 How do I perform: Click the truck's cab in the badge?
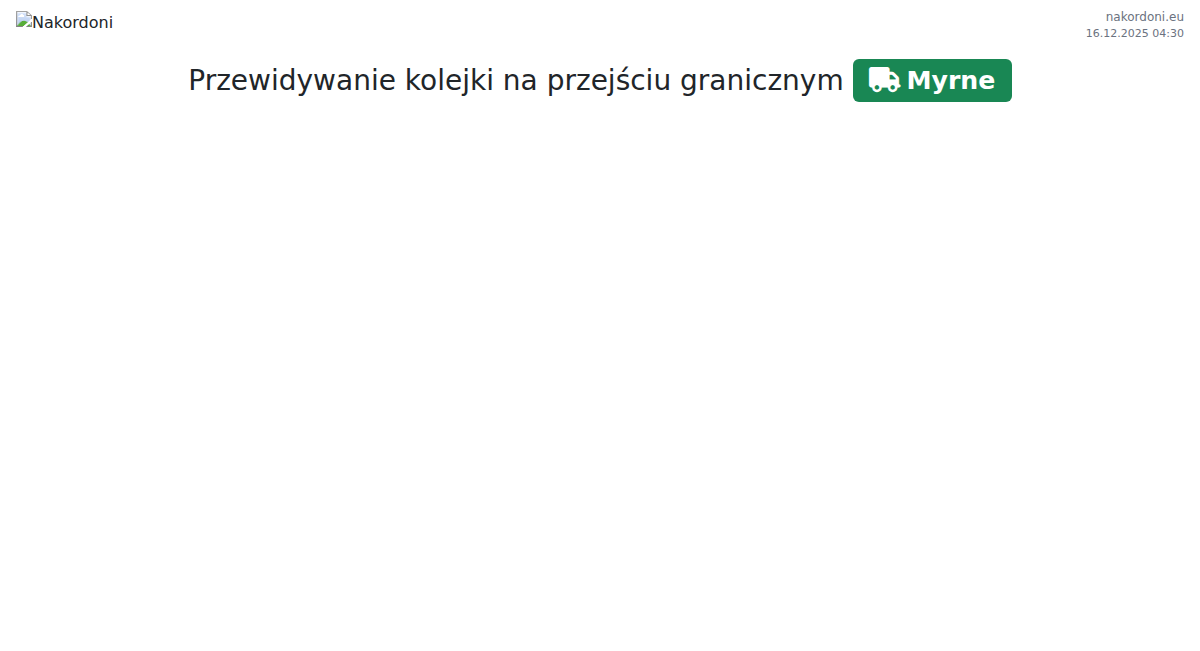(895, 78)
